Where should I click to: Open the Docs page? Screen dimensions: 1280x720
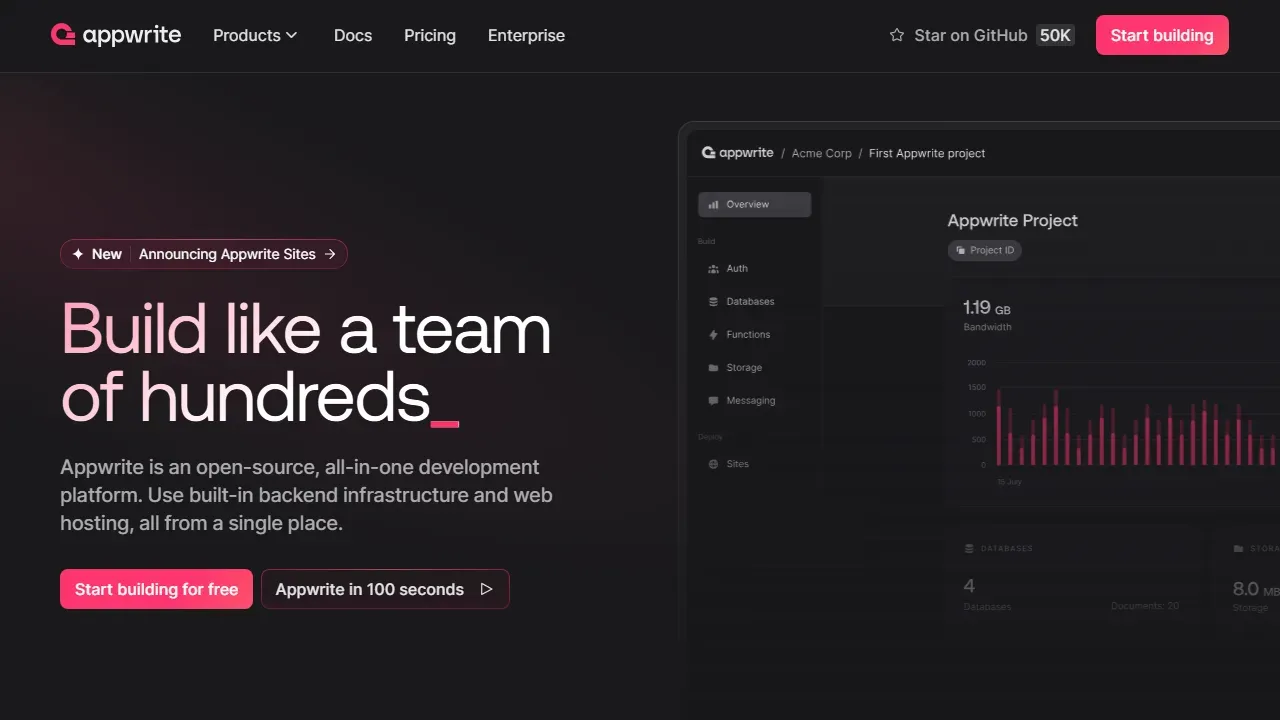tap(353, 35)
